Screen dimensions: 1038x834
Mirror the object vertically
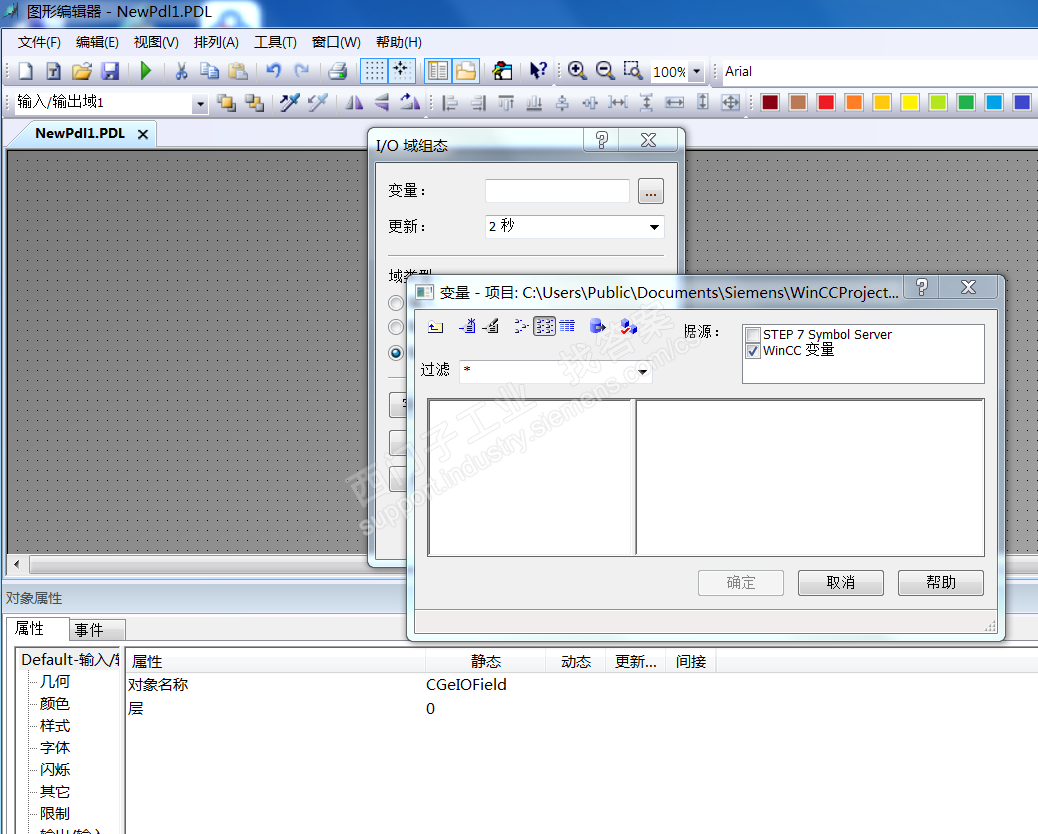[382, 103]
